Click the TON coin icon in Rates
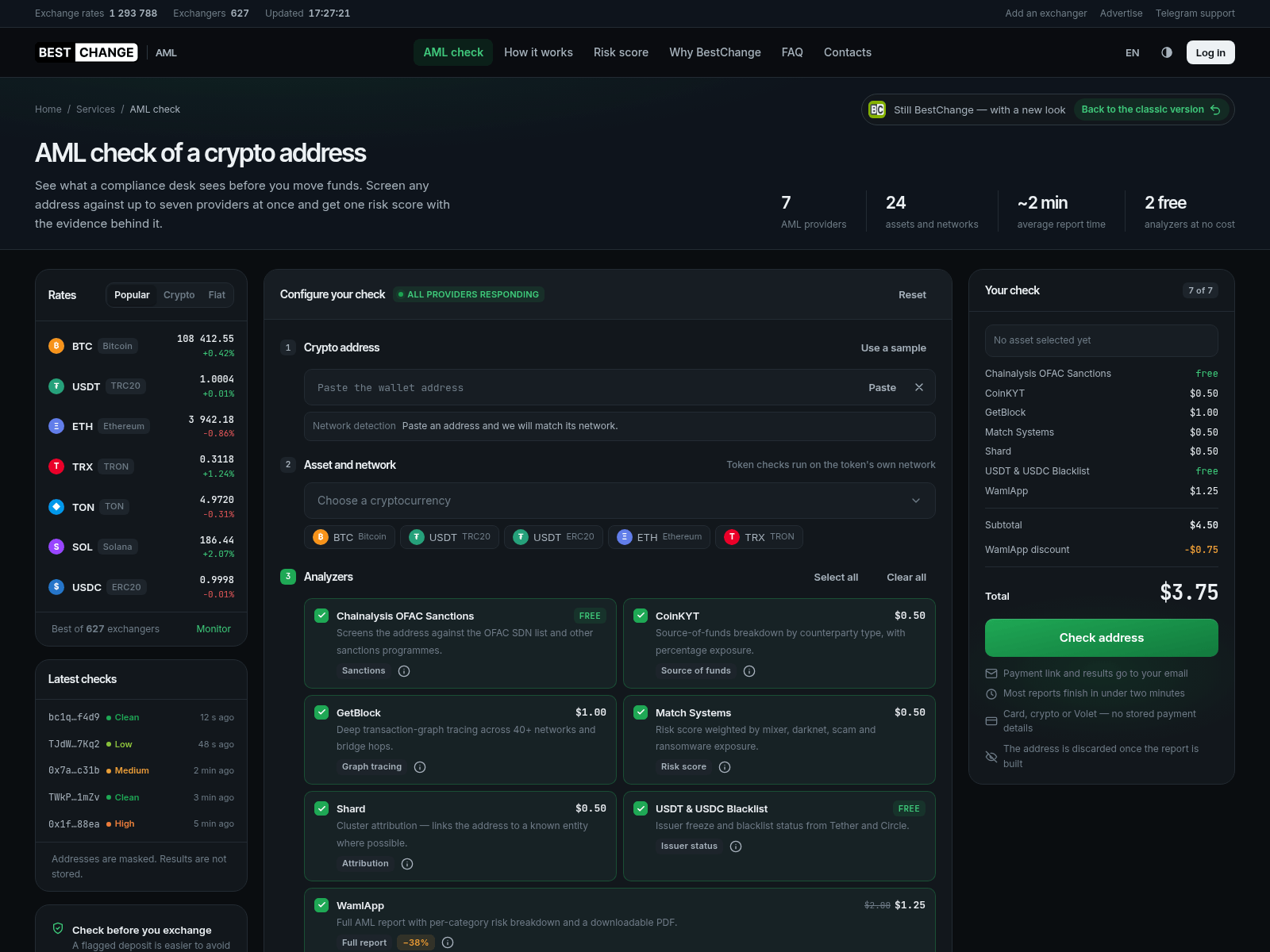This screenshot has height=952, width=1270. pos(56,507)
